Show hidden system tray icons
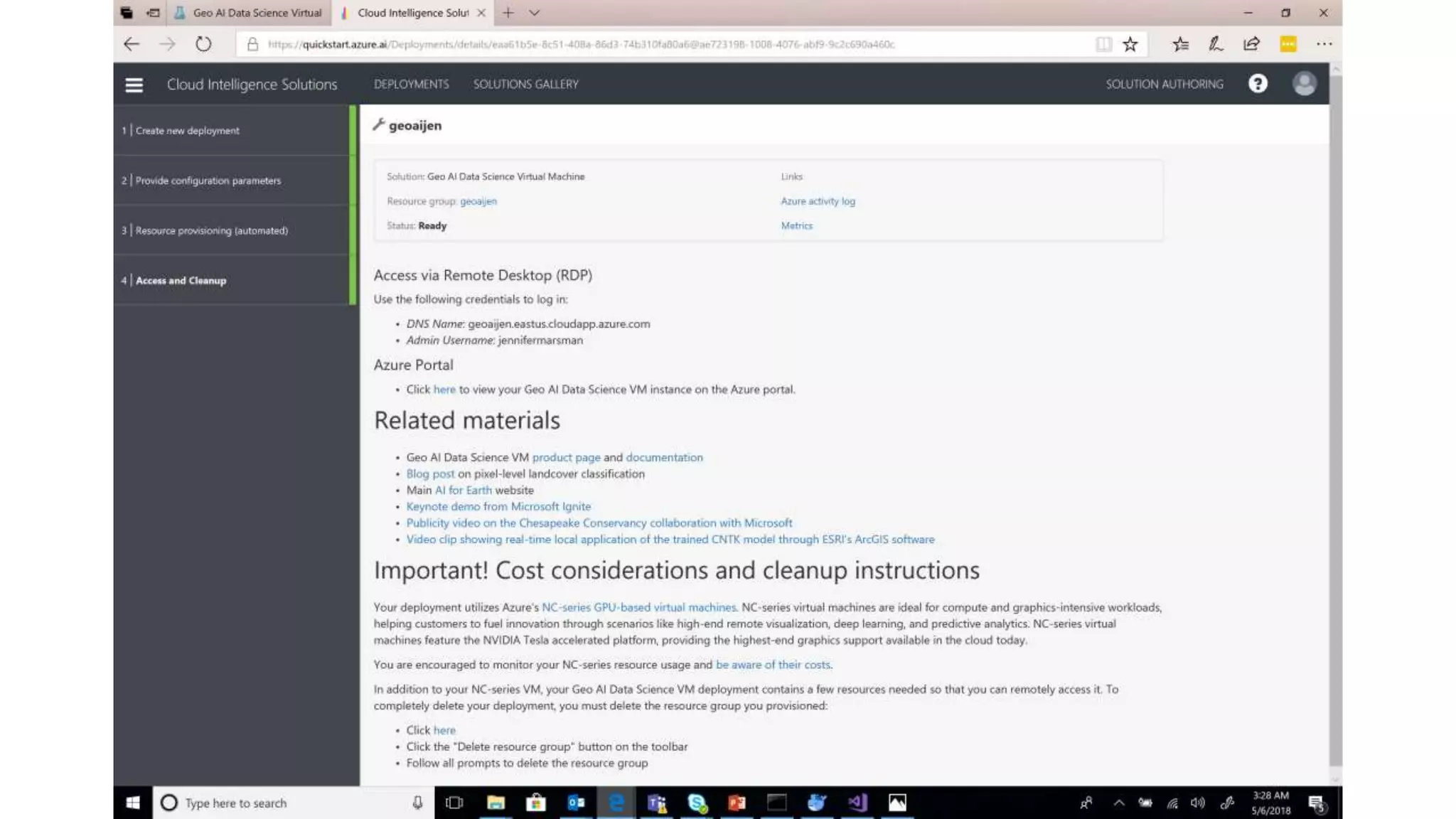 click(1118, 803)
